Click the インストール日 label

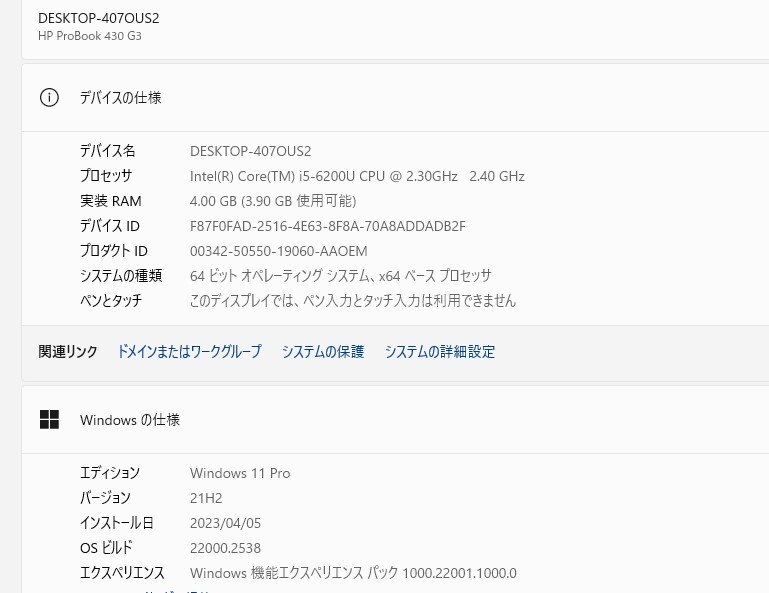[x=117, y=523]
